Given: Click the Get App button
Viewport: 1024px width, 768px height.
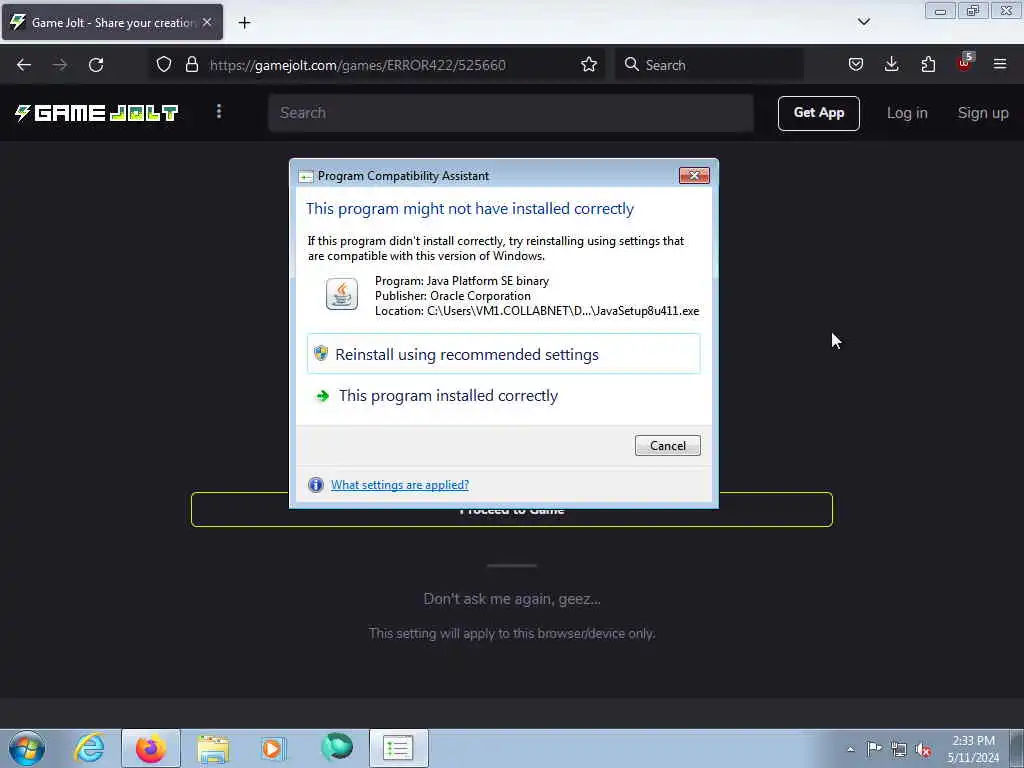Looking at the screenshot, I should click(x=818, y=113).
